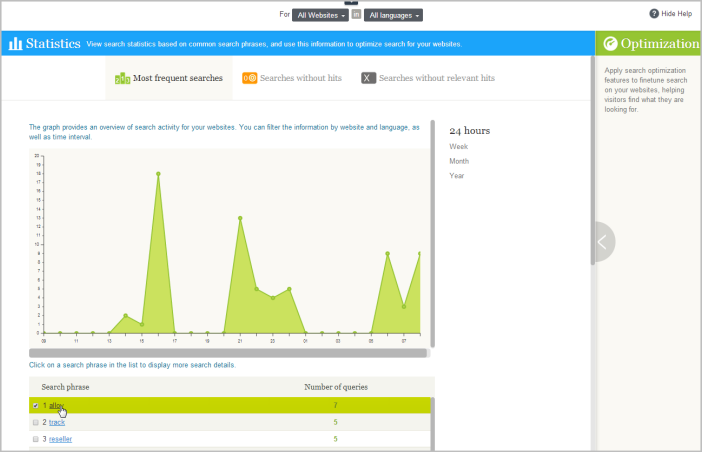Click the Most frequent searches podium icon

122,78
